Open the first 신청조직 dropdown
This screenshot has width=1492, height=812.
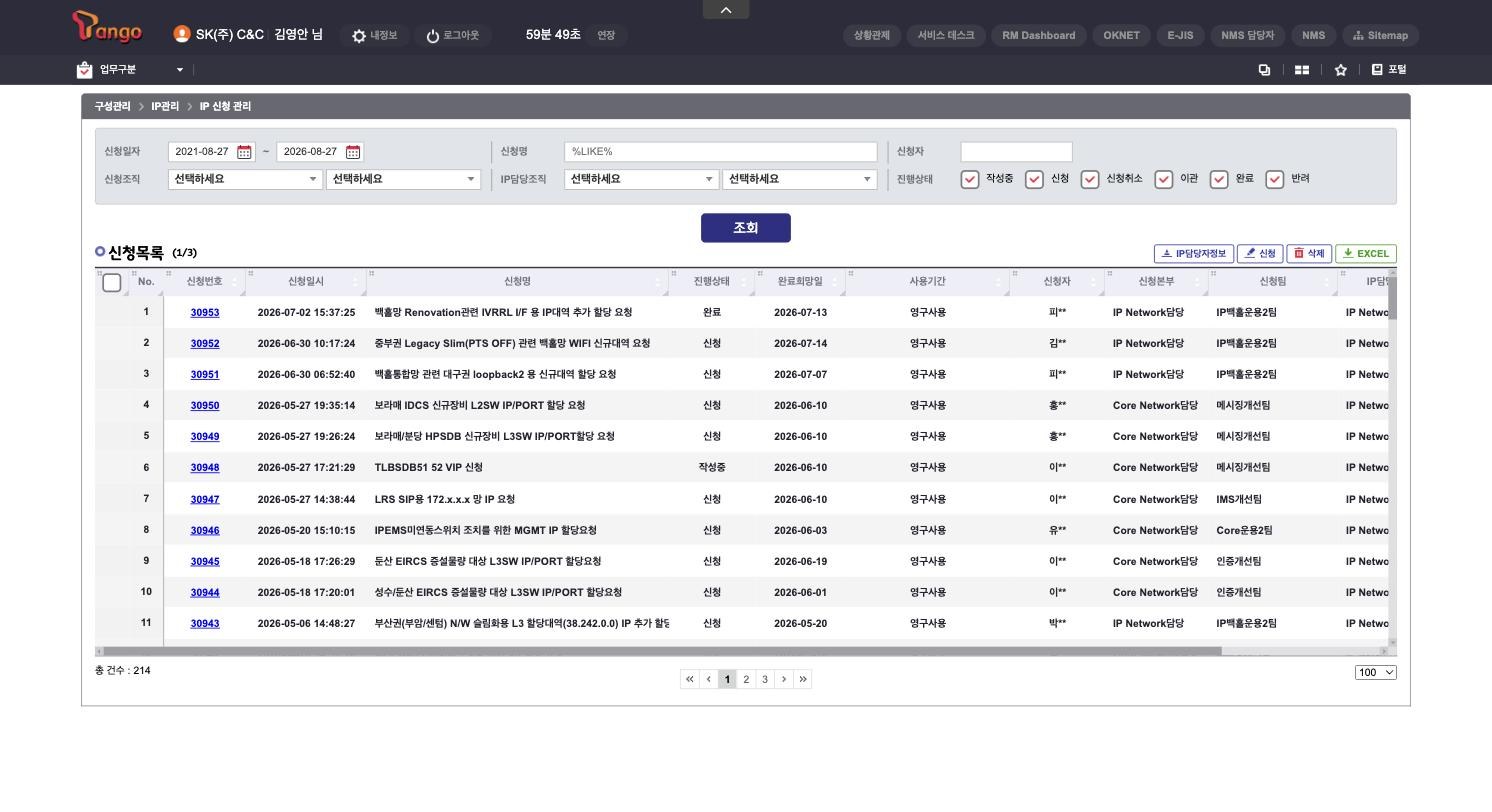pos(245,179)
